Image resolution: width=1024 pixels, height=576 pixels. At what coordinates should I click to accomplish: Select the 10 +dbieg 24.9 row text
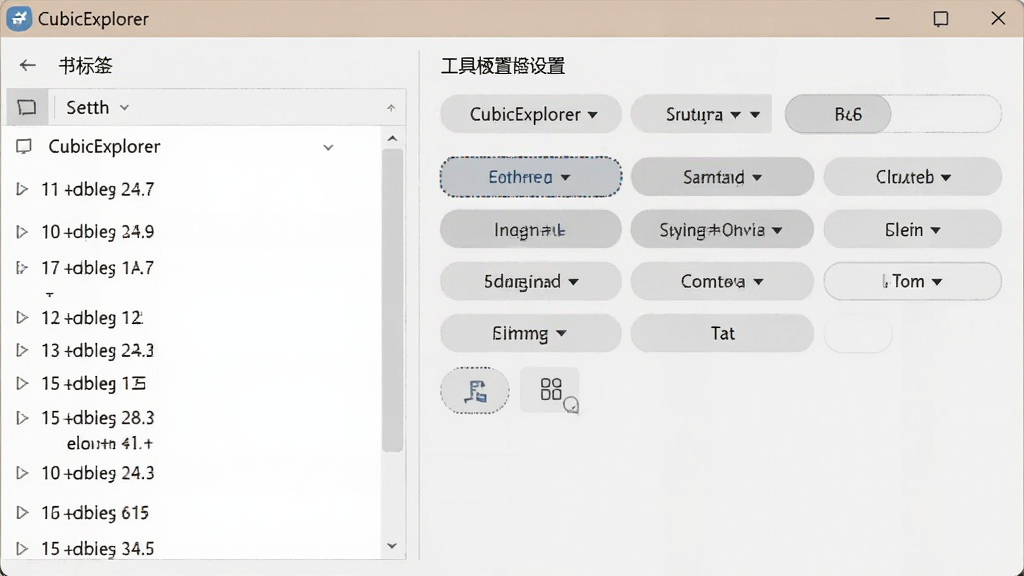pos(98,232)
